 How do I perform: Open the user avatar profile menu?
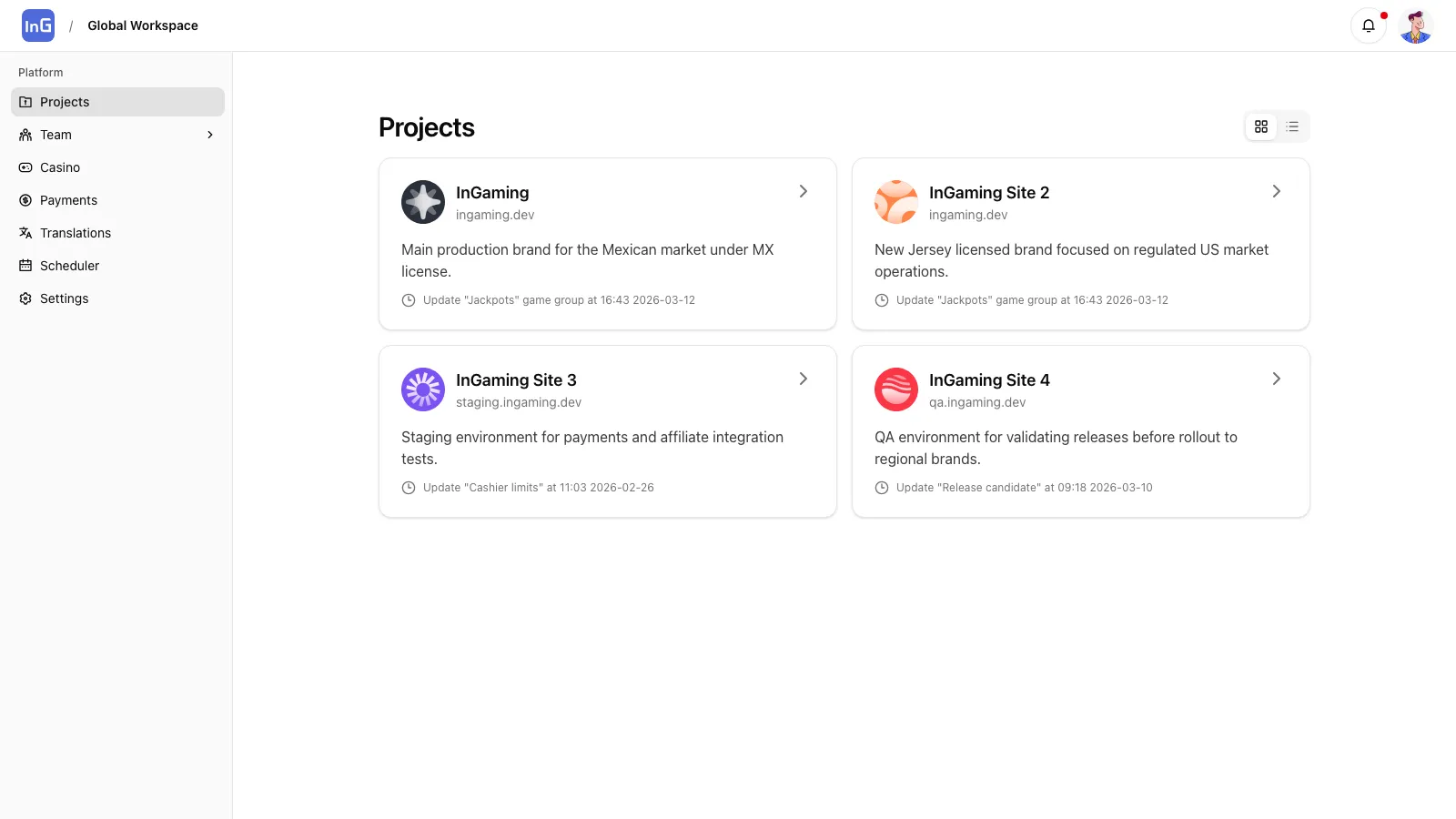click(1415, 26)
